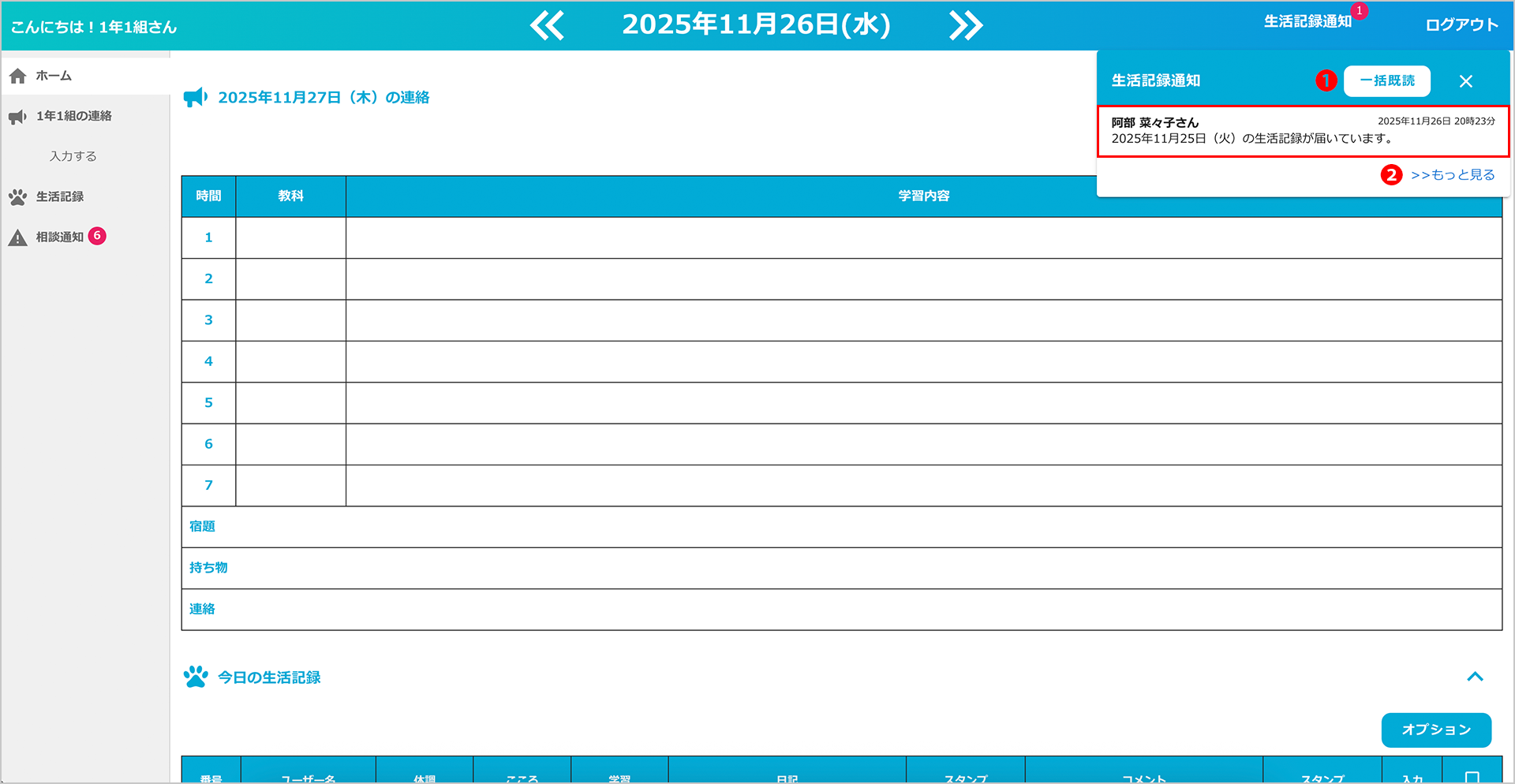The width and height of the screenshot is (1515, 784).
Task: Click the ログアウト link
Action: click(1461, 25)
